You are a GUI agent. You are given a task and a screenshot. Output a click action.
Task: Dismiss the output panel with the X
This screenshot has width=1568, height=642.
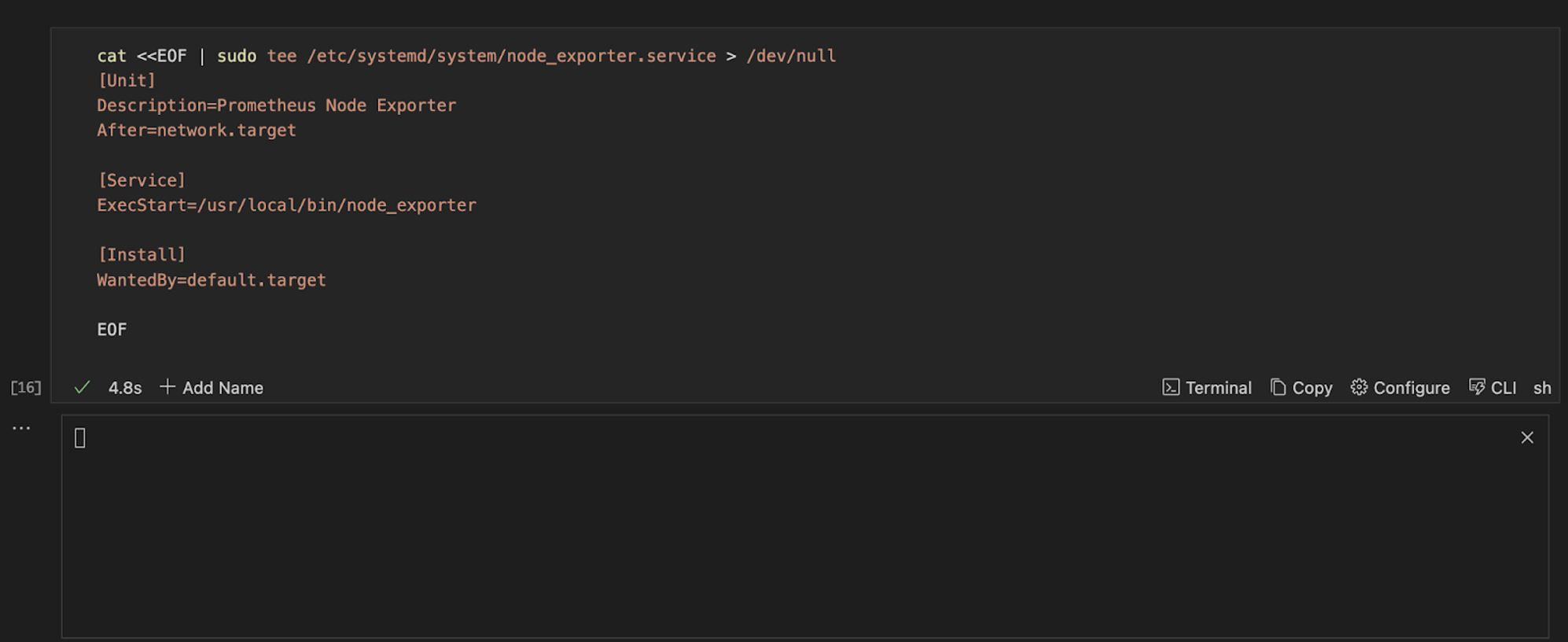(x=1527, y=437)
